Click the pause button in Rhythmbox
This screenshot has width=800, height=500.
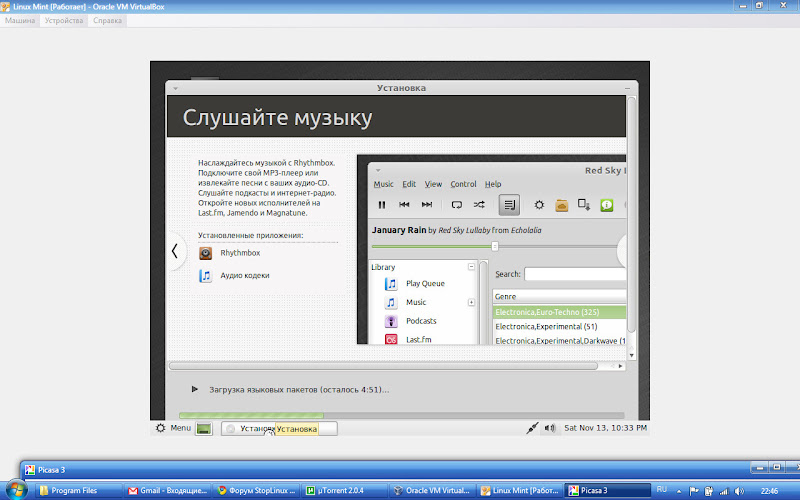(x=382, y=205)
